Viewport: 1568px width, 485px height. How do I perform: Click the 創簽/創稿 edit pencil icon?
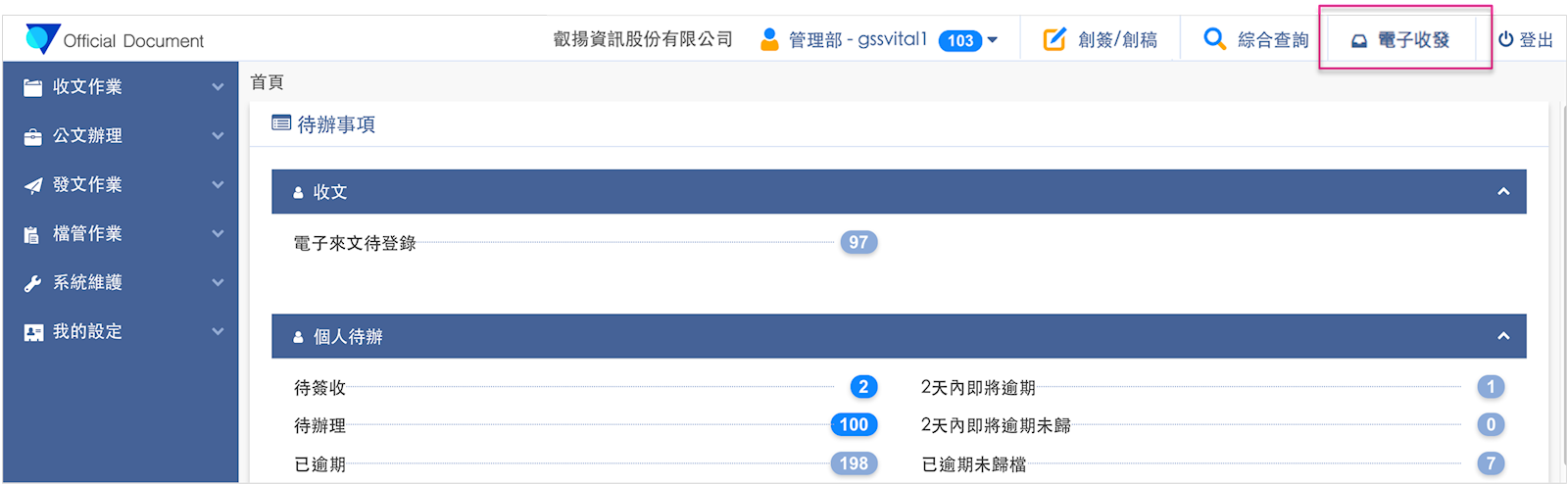coord(1054,39)
